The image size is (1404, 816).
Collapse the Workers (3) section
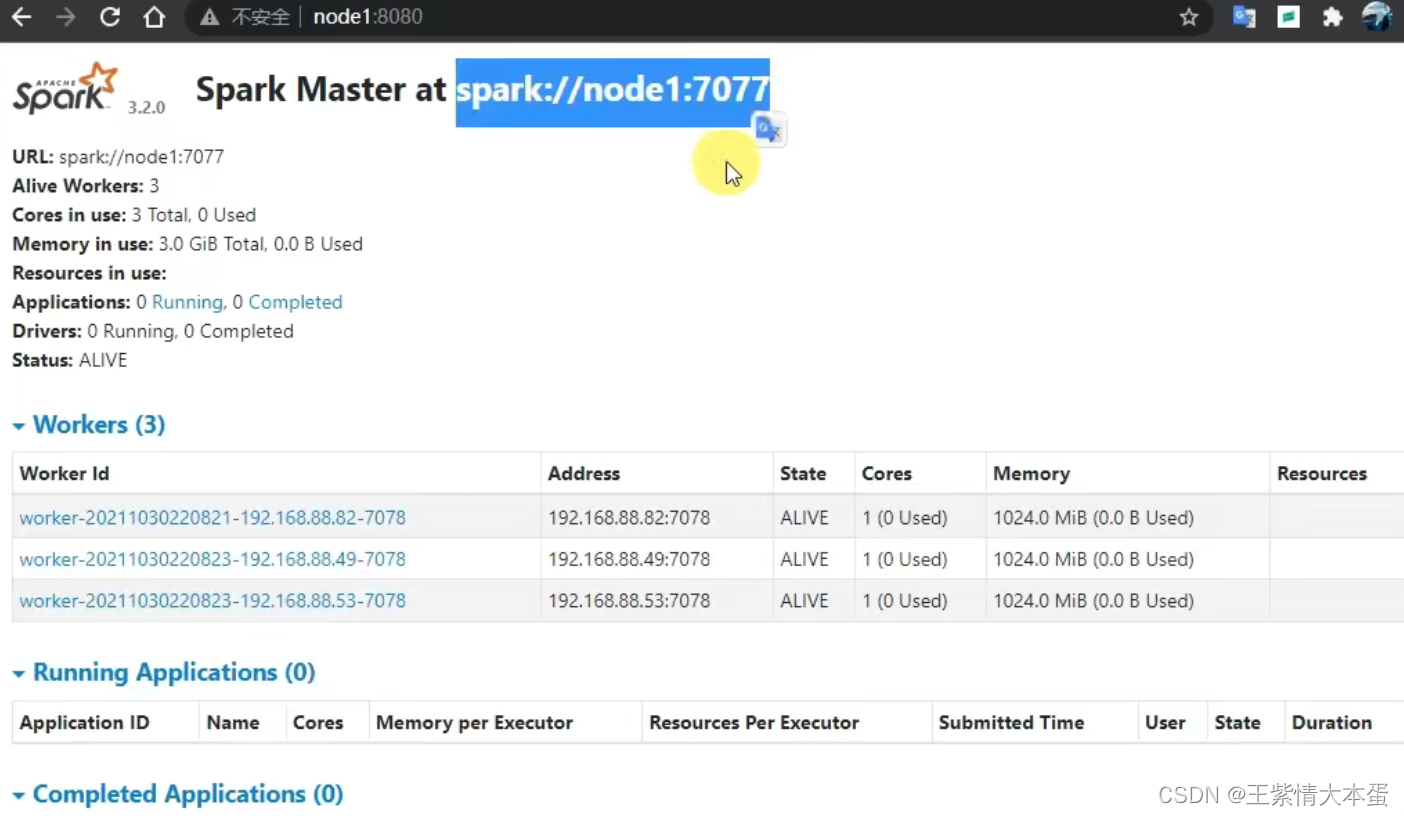pos(89,425)
